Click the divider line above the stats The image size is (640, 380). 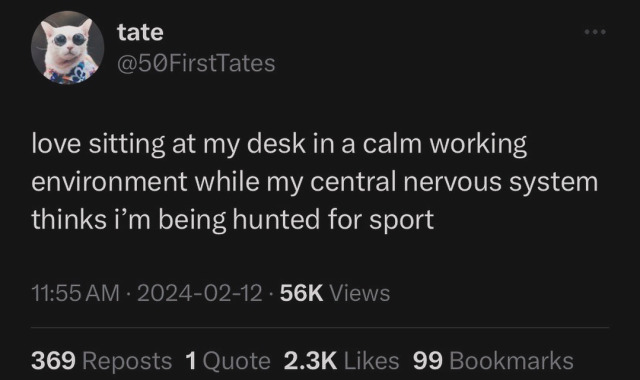320,327
